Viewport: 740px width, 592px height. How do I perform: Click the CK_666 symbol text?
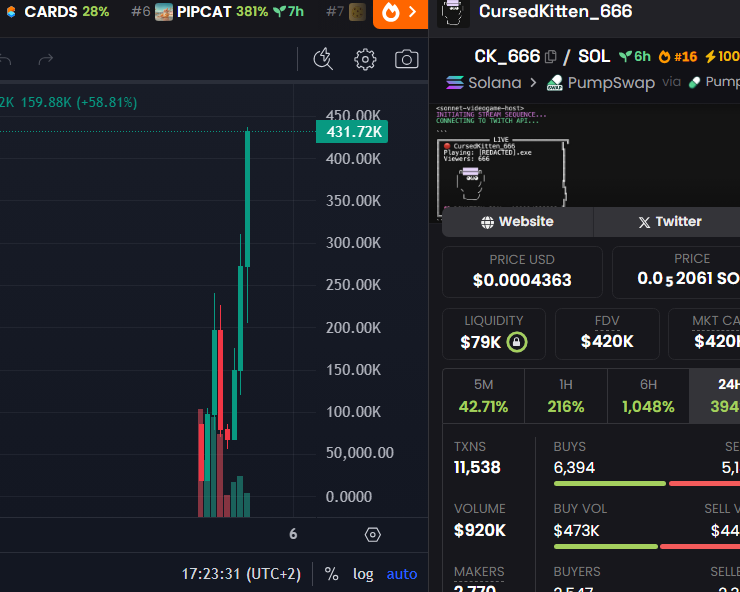tap(507, 57)
